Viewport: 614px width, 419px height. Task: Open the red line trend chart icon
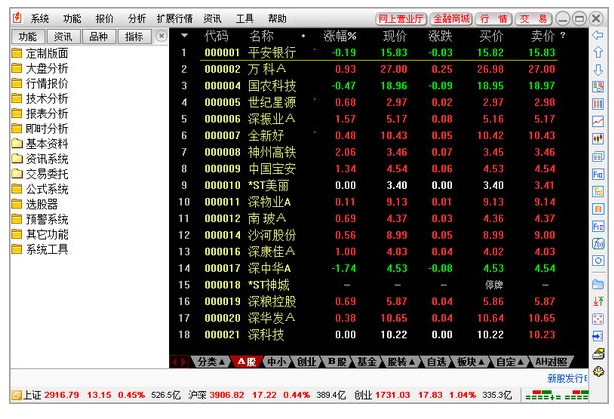(598, 121)
